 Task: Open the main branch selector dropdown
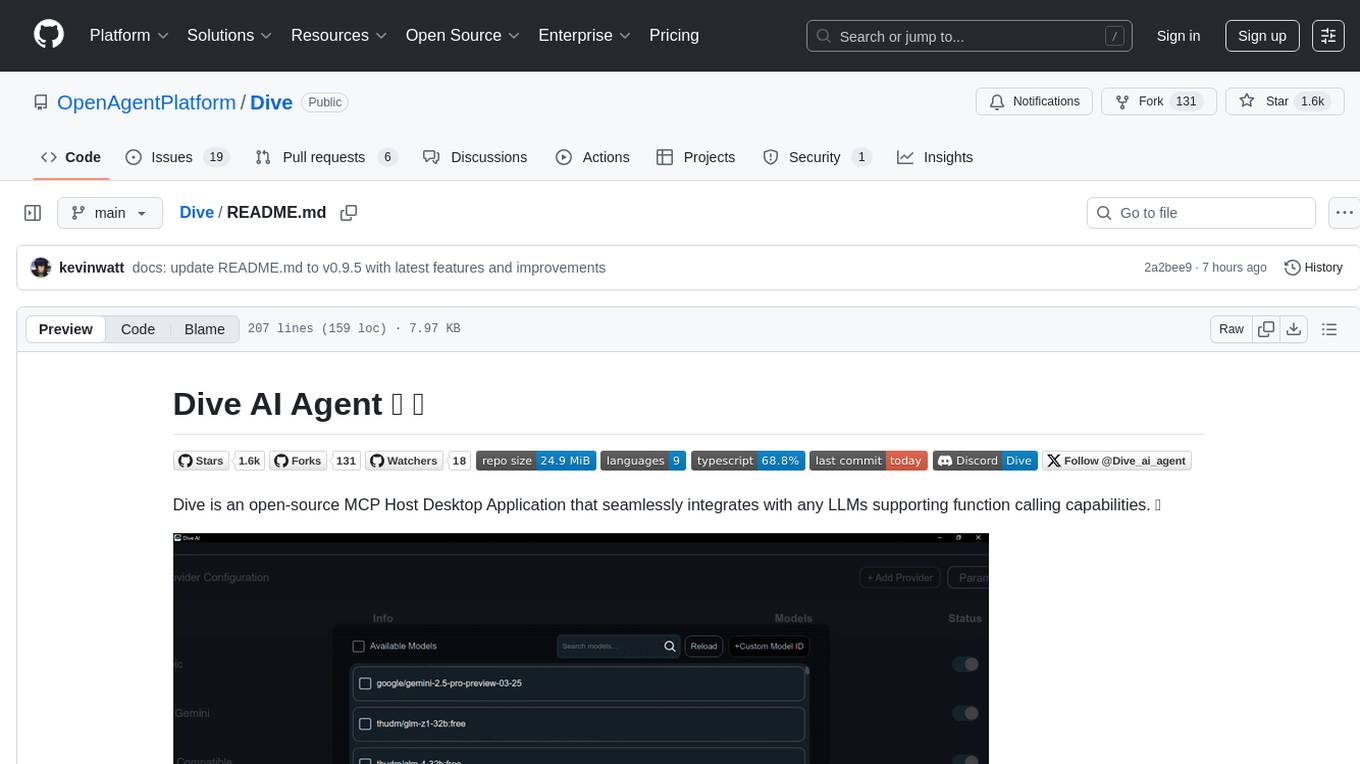click(x=110, y=213)
